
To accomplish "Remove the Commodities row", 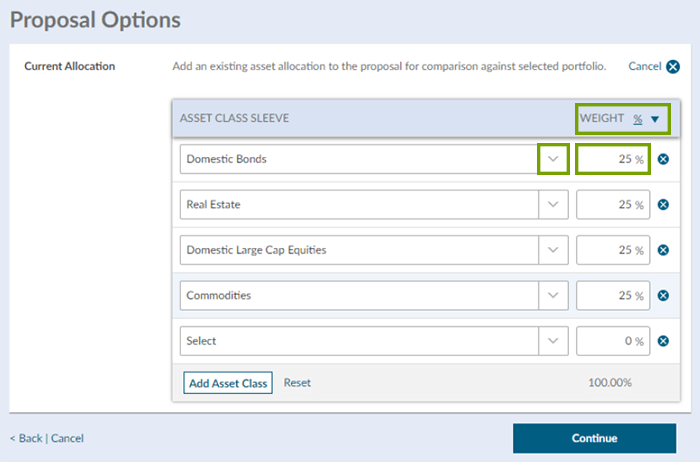I will tap(663, 296).
